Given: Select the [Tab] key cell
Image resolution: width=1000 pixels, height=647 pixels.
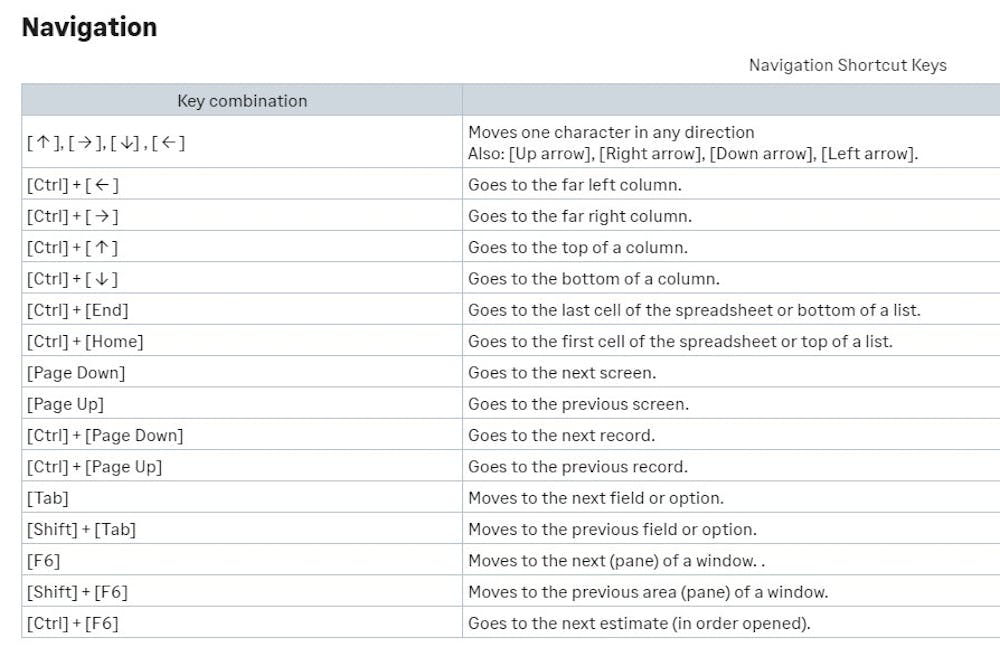Looking at the screenshot, I should coord(48,498).
